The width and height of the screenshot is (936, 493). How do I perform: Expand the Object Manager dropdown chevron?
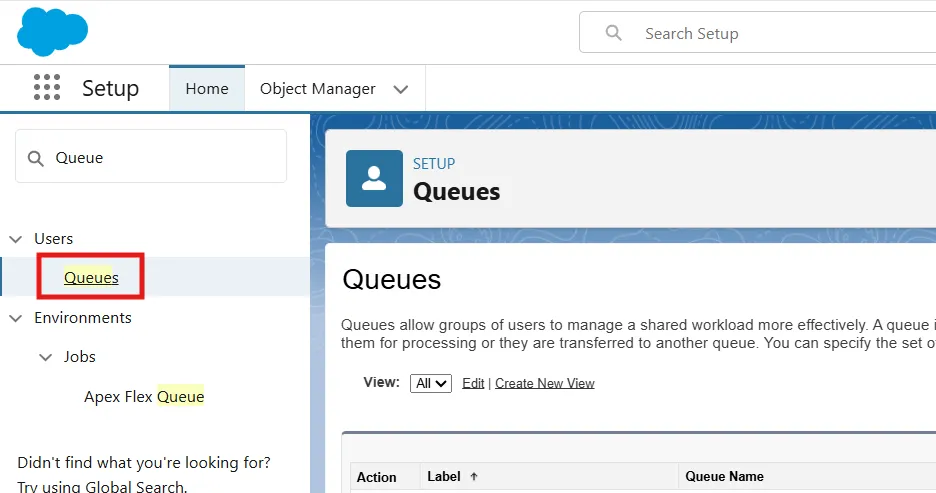401,89
